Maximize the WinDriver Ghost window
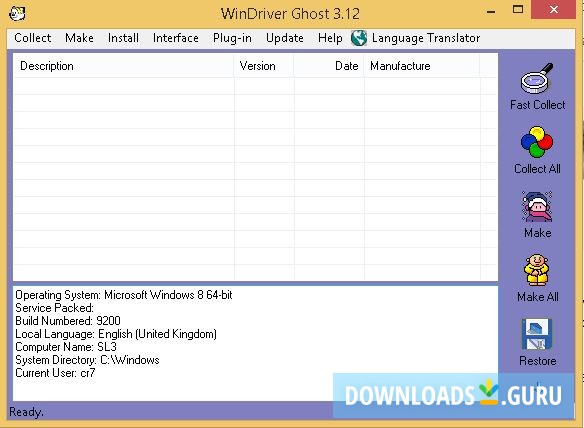 [518, 10]
